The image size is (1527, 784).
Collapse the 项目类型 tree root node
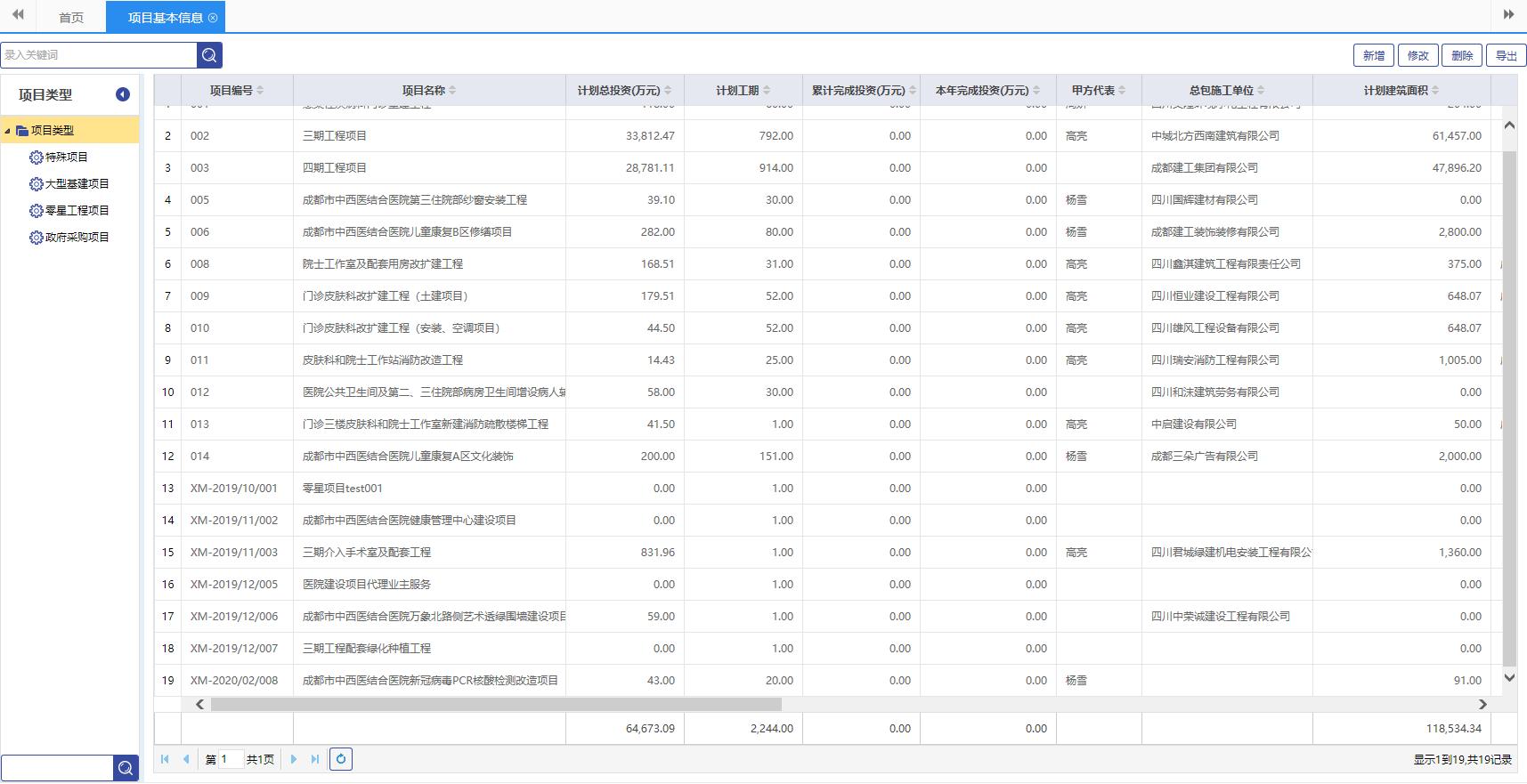(8, 131)
